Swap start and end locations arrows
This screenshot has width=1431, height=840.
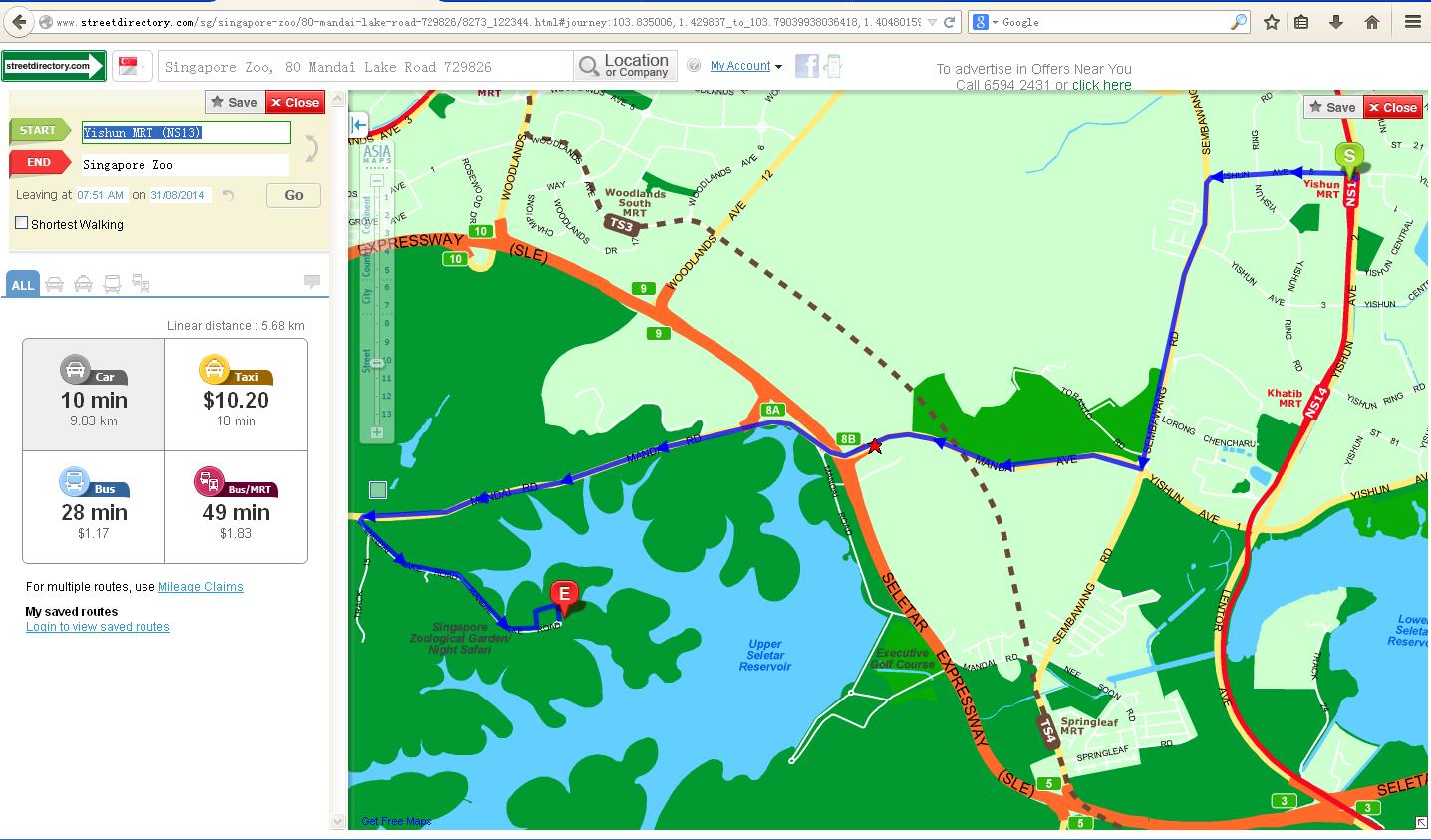point(311,148)
